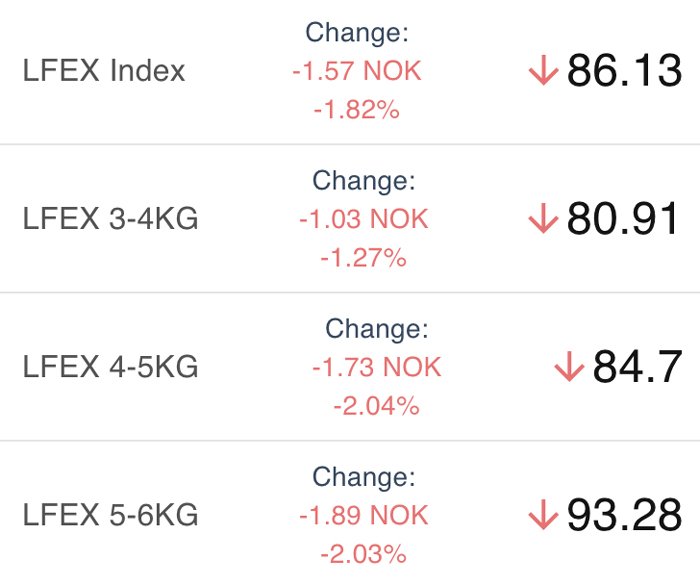This screenshot has width=700, height=585.
Task: Click the red down arrow beside 84.7
Action: tap(569, 367)
